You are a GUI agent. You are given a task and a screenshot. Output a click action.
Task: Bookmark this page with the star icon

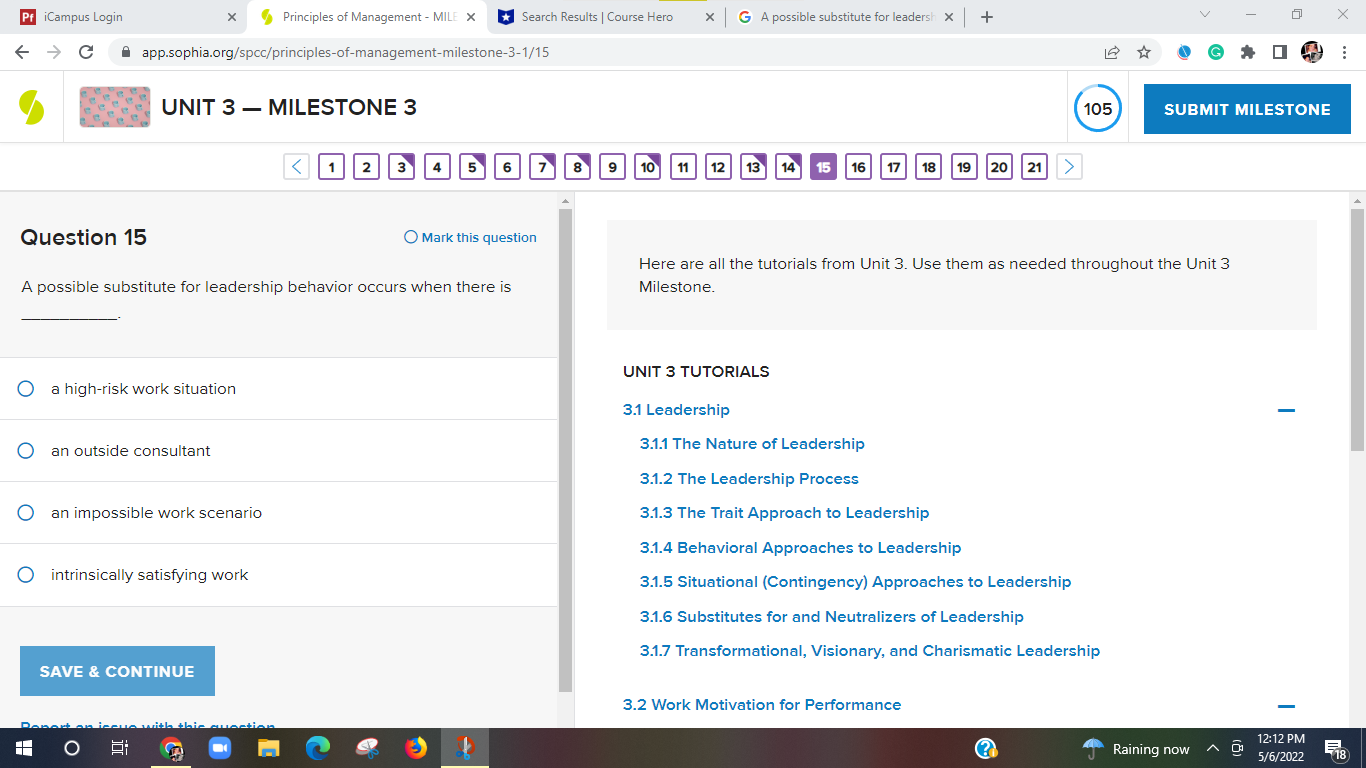click(1144, 52)
